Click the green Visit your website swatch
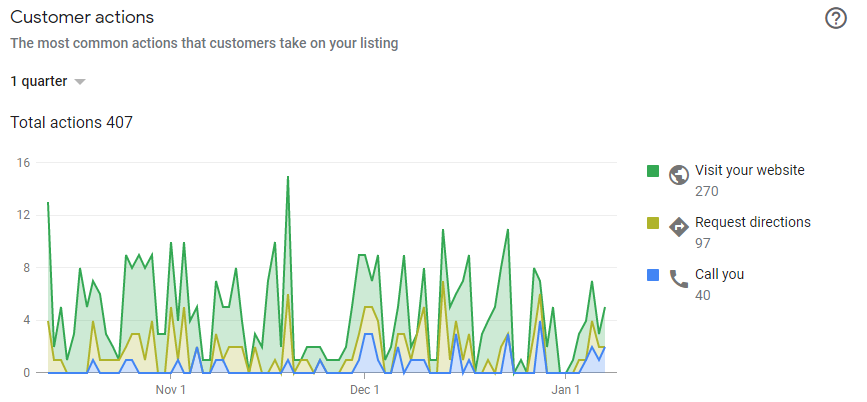The width and height of the screenshot is (867, 402). (x=653, y=171)
